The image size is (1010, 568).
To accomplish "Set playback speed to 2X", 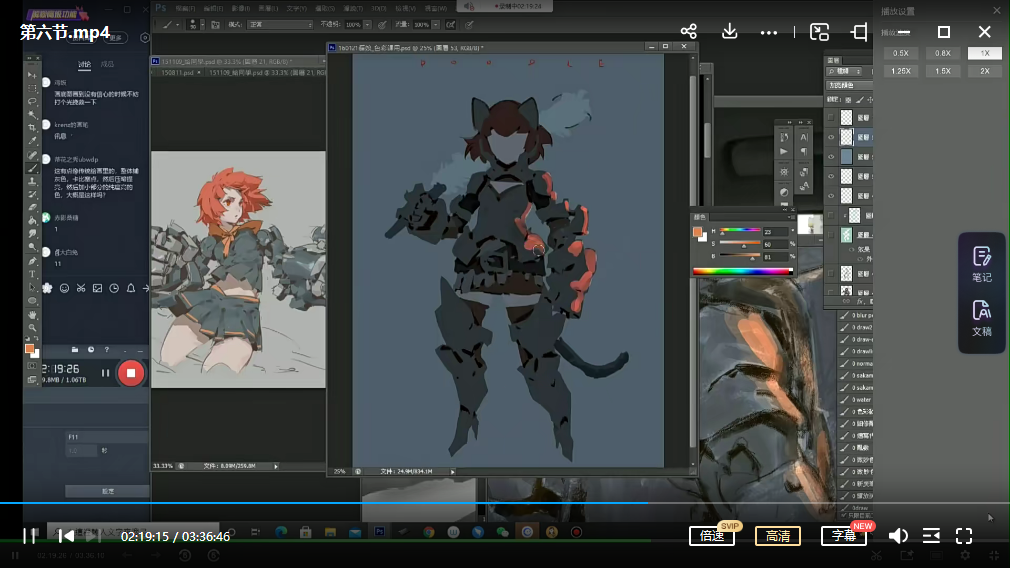I will point(985,71).
